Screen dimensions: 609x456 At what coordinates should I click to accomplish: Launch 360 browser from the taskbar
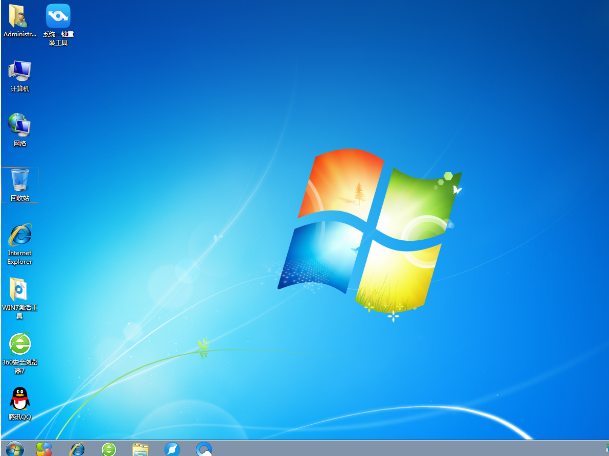pyautogui.click(x=109, y=449)
